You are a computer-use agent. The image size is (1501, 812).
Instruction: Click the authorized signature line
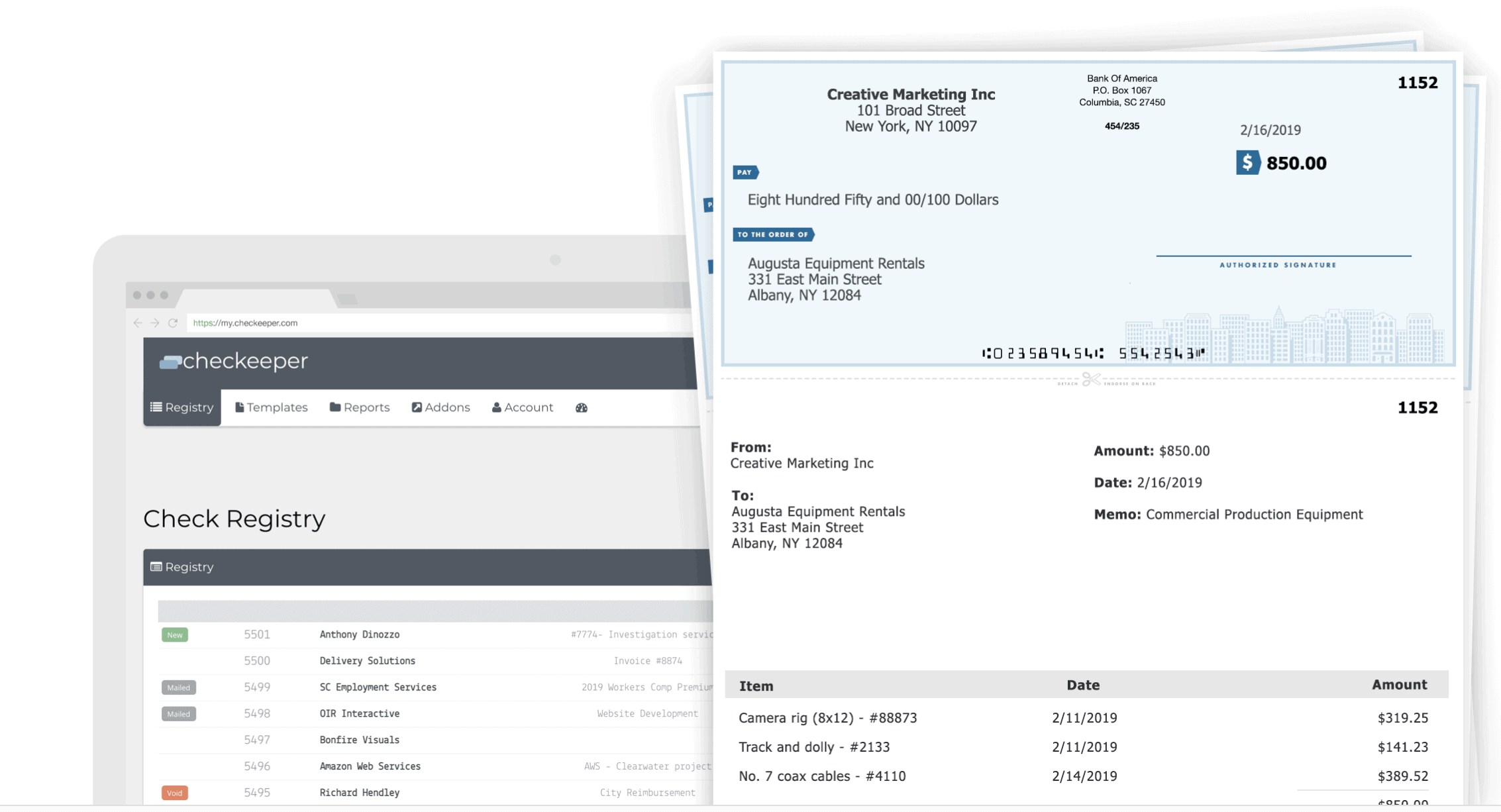click(x=1283, y=254)
